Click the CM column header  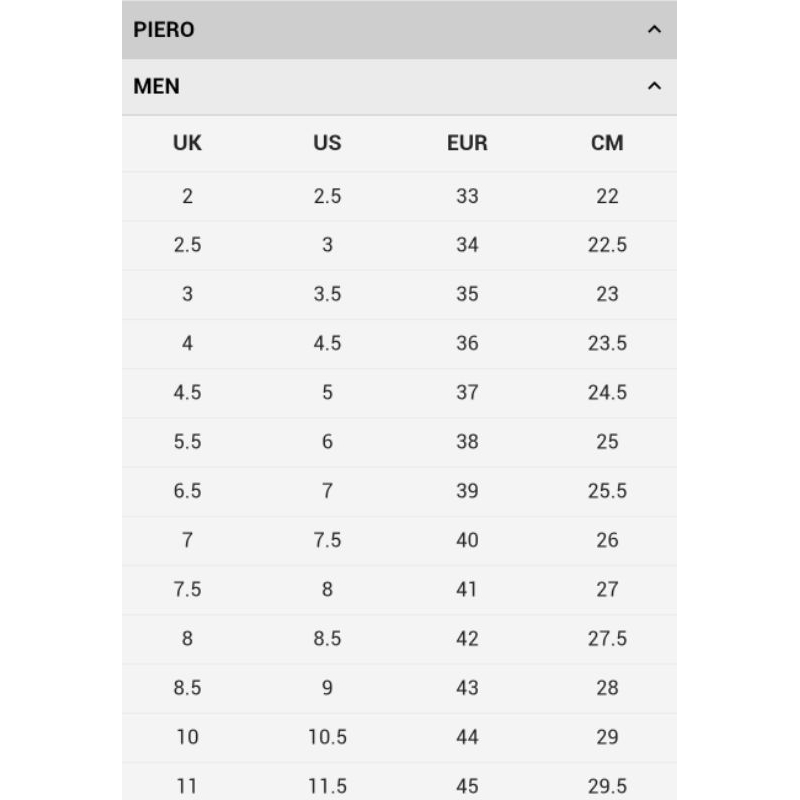pos(607,143)
